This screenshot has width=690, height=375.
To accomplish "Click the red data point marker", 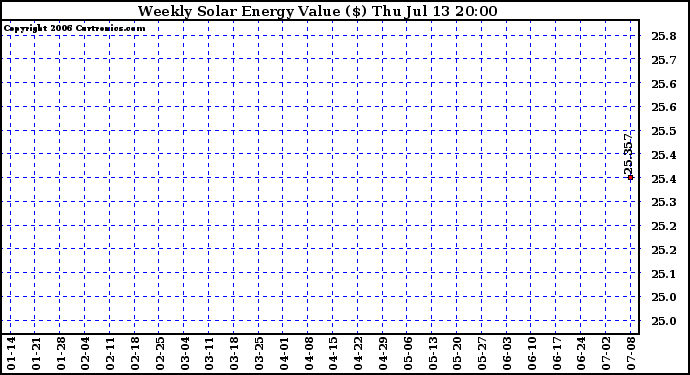I will pyautogui.click(x=631, y=177).
